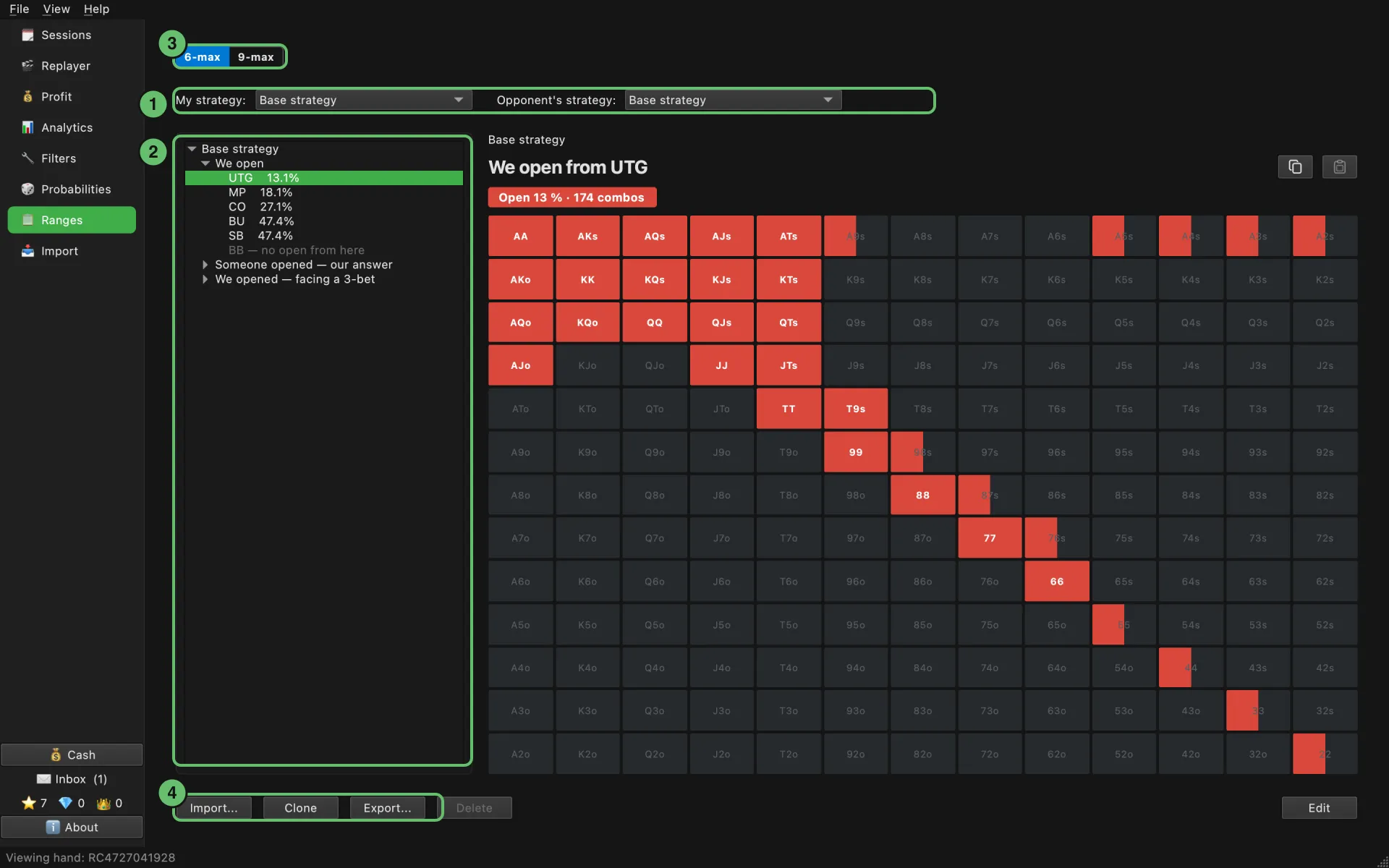Image resolution: width=1389 pixels, height=868 pixels.
Task: Click the Profit money bag icon
Action: (x=27, y=96)
